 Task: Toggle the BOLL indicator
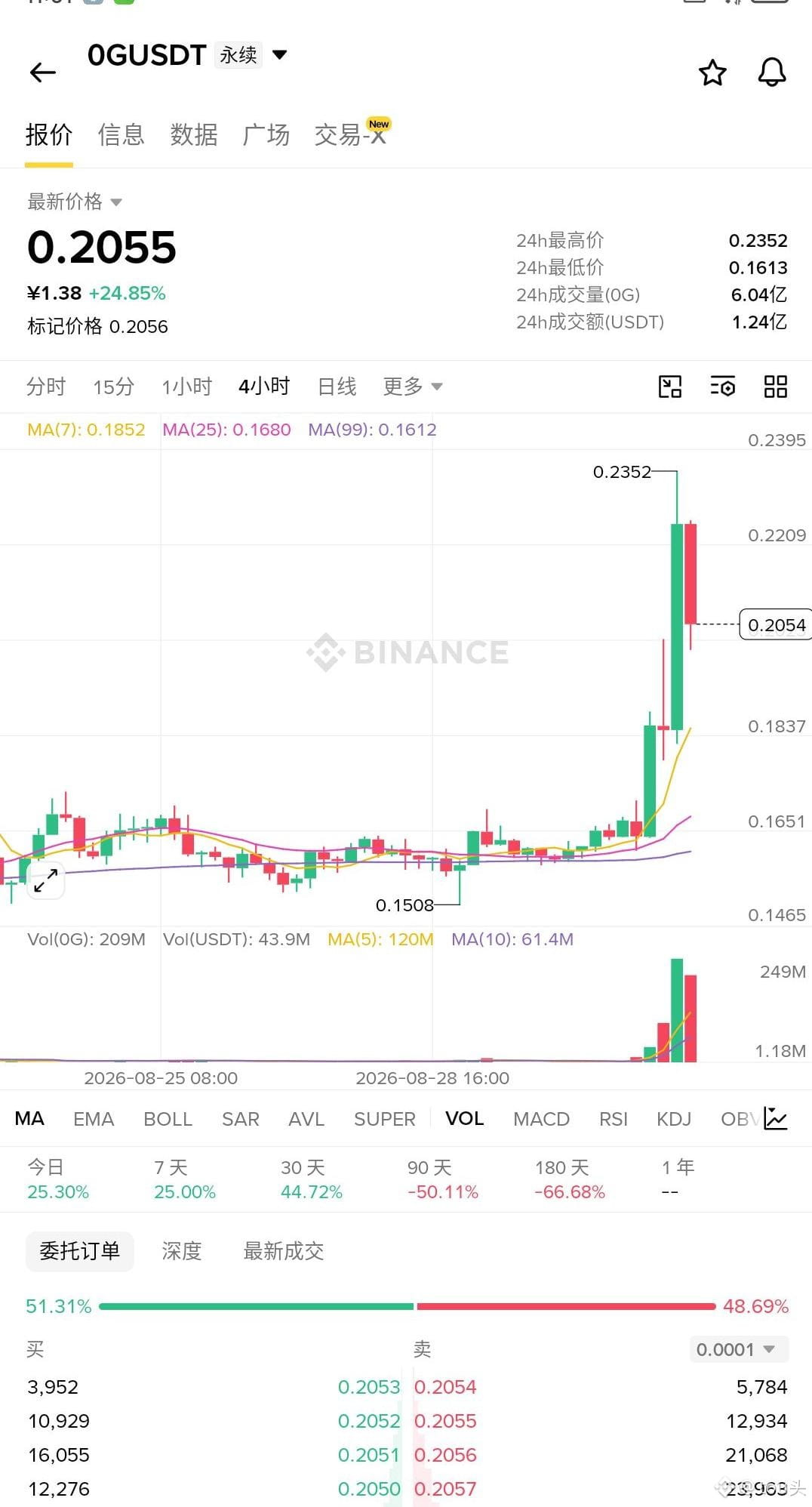[168, 1119]
